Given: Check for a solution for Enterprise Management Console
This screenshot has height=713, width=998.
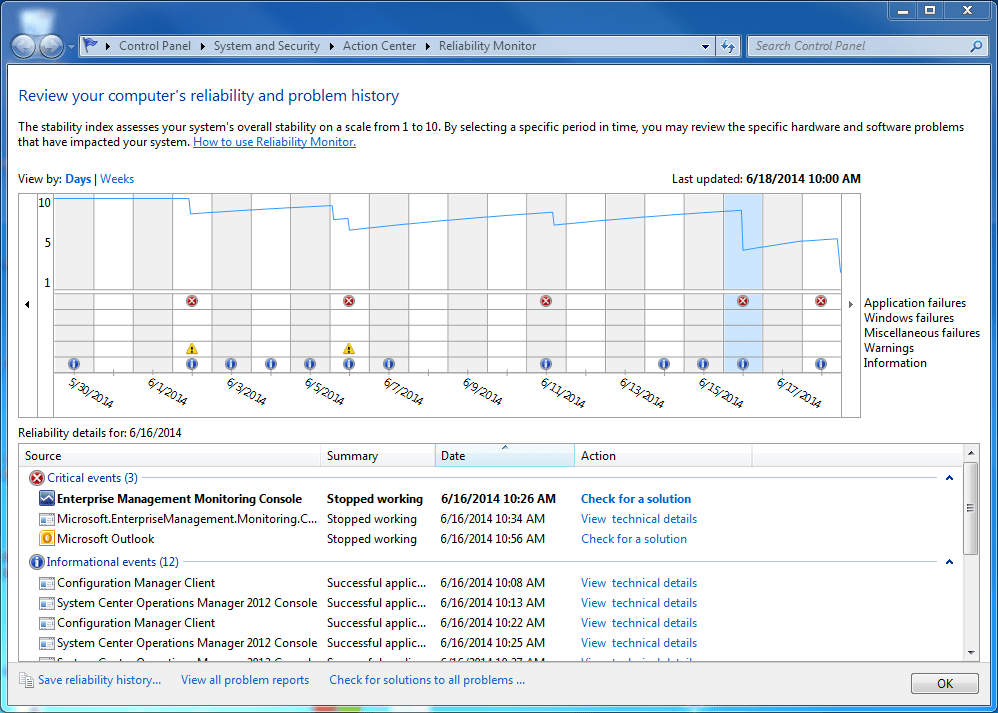Looking at the screenshot, I should 636,499.
